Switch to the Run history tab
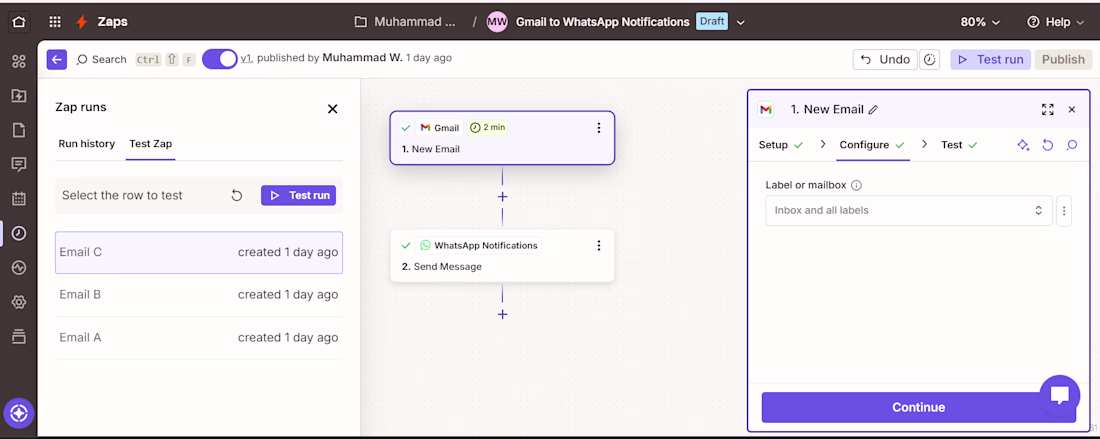Viewport: 1100px width, 439px height. 86,144
